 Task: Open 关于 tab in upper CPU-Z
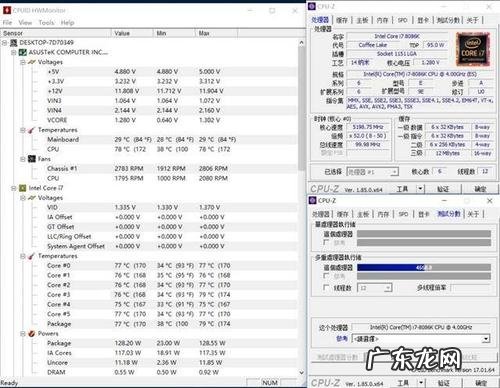click(x=472, y=20)
